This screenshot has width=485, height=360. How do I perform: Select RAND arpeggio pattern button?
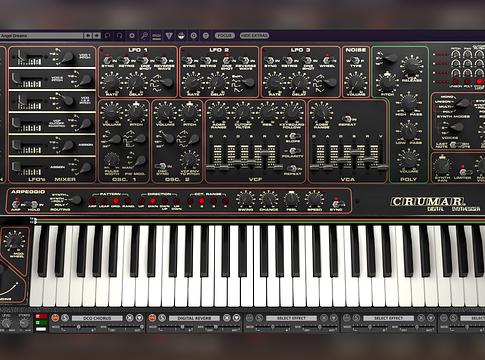(128, 201)
